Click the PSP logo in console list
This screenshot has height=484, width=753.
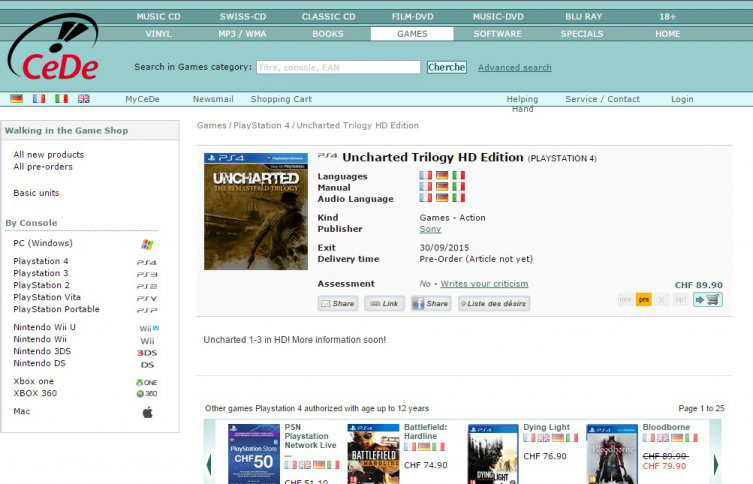(x=146, y=310)
